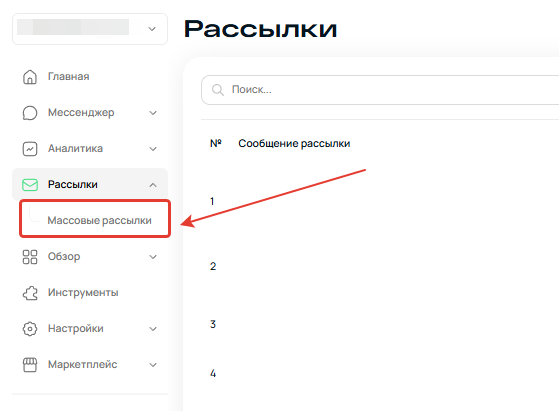The image size is (559, 411).
Task: Open the Мессенджер menu item
Action: [81, 113]
